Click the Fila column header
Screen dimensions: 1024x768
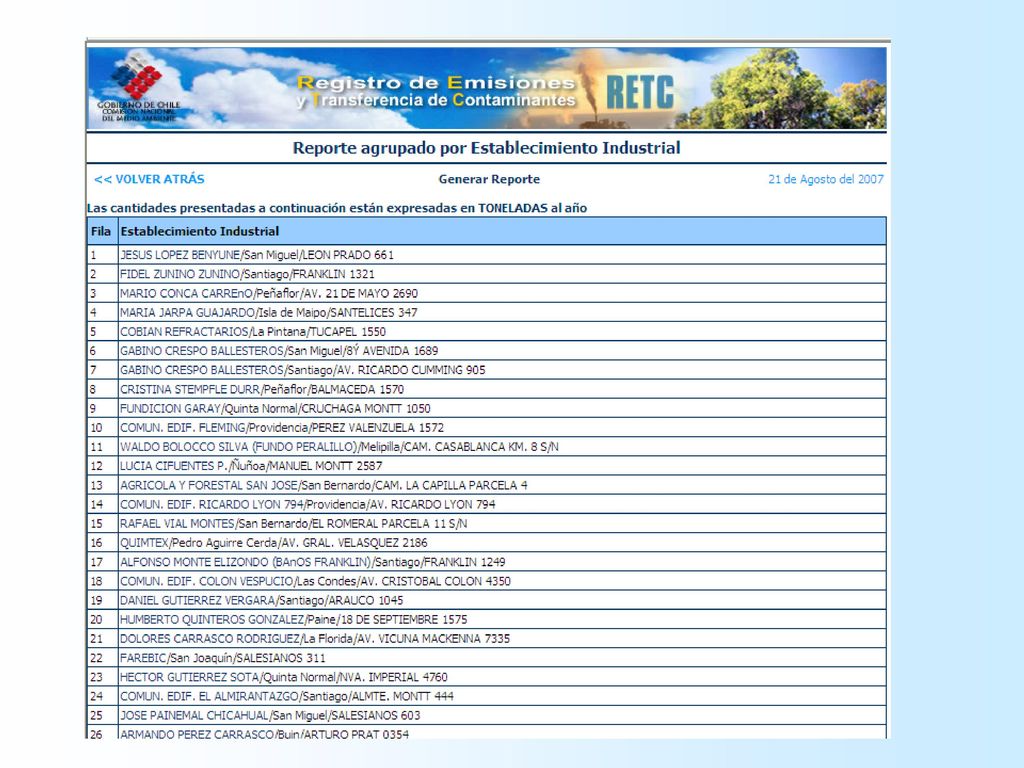[x=101, y=231]
